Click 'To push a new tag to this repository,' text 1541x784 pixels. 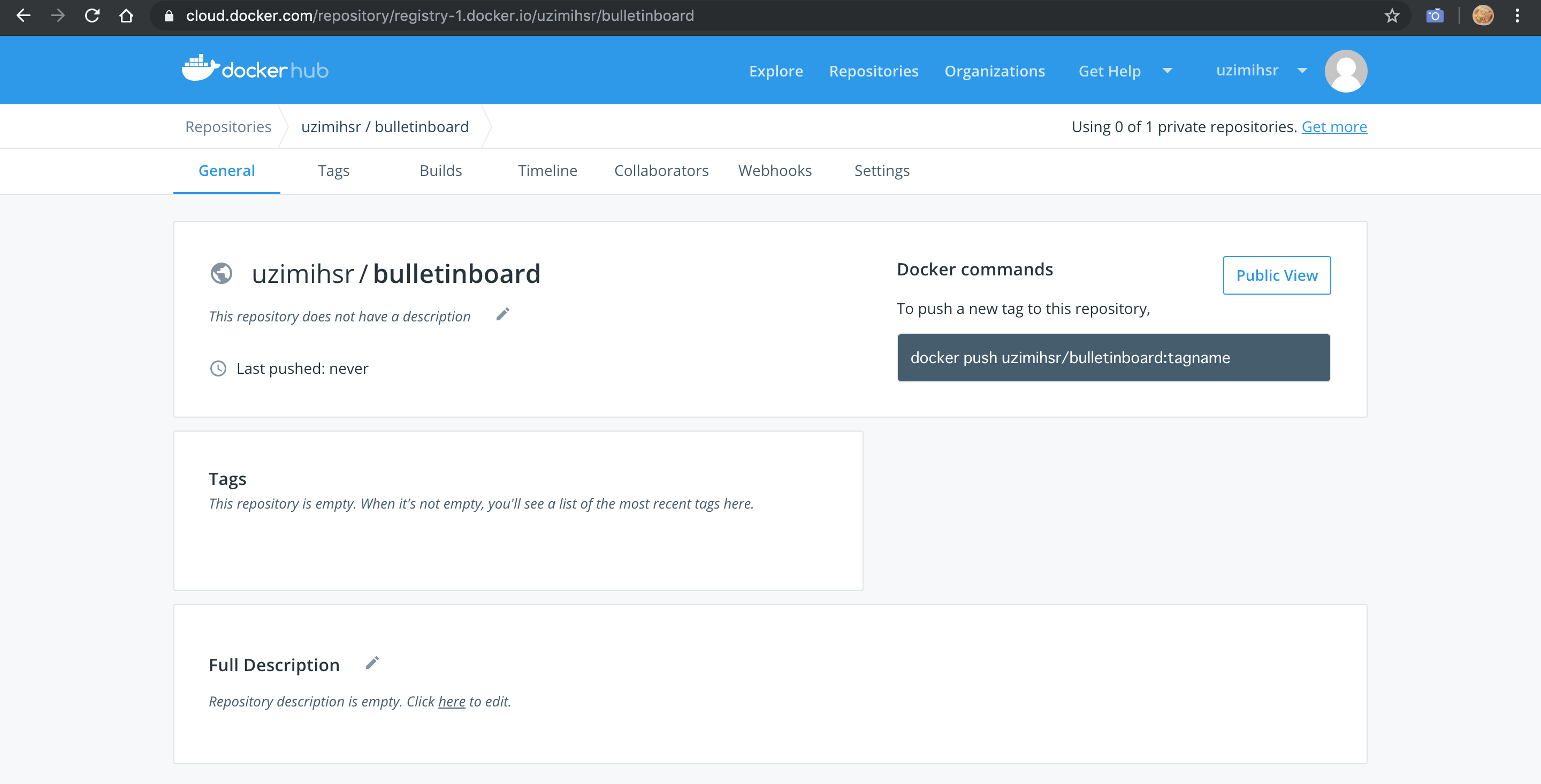(x=1023, y=309)
